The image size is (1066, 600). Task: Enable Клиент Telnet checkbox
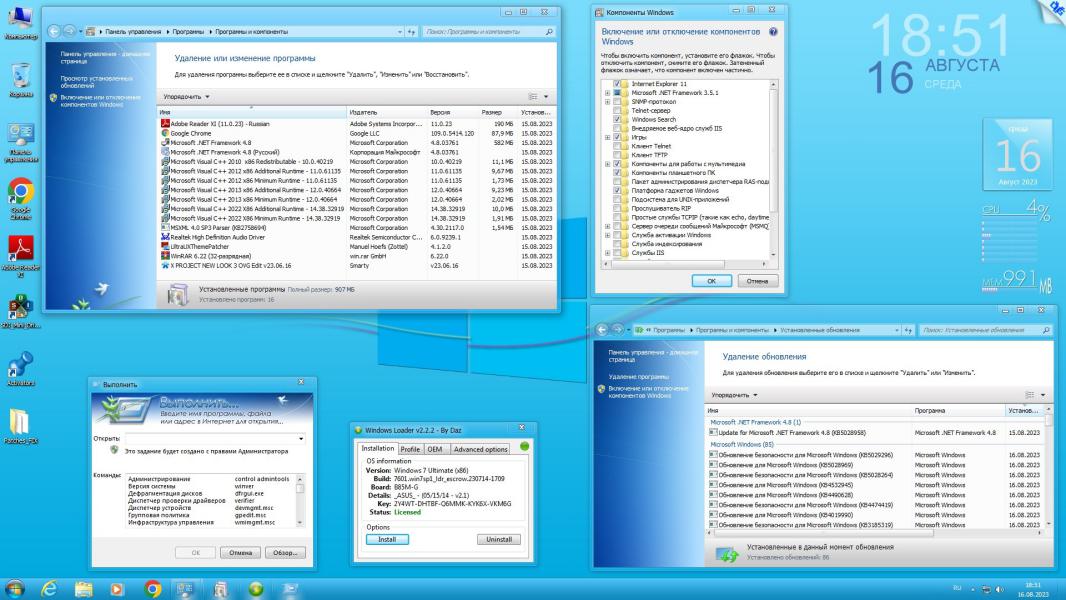click(617, 145)
